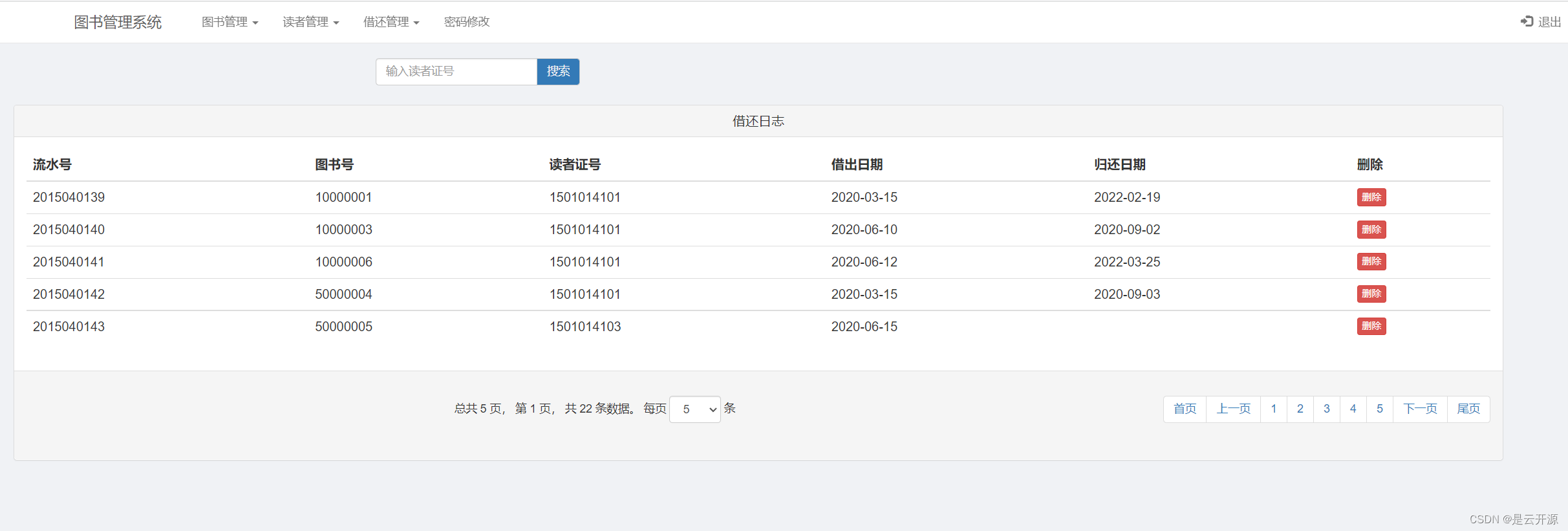The image size is (1568, 531).
Task: Go to 密码修改 page
Action: pos(467,22)
